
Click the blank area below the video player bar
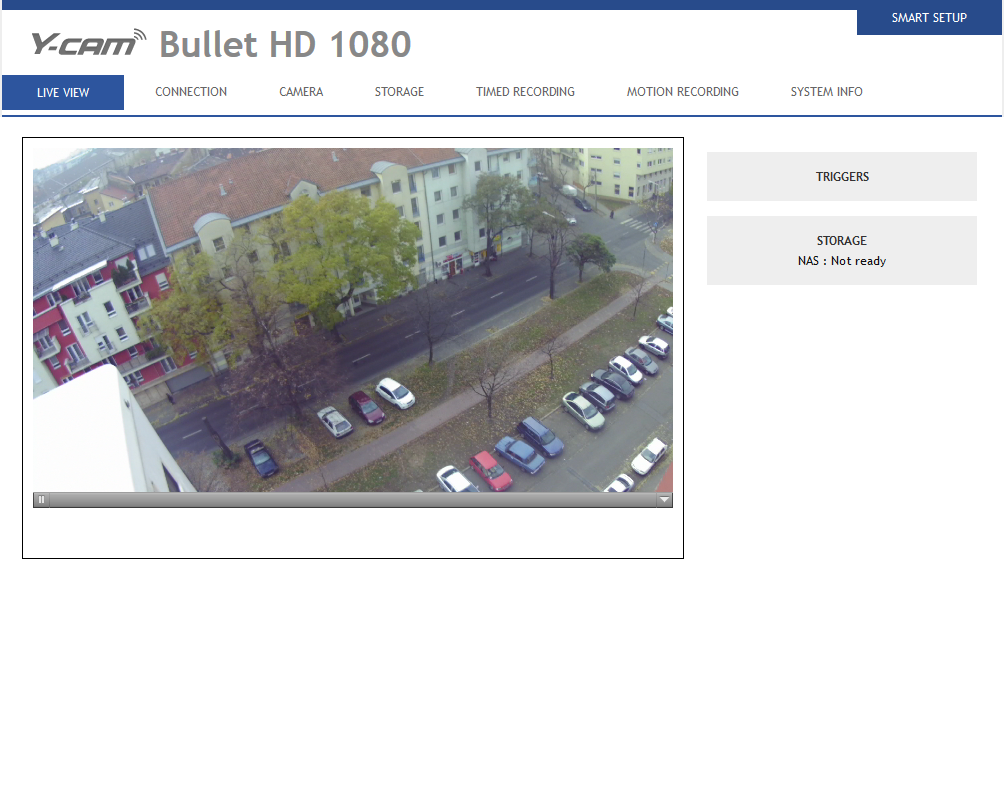352,533
